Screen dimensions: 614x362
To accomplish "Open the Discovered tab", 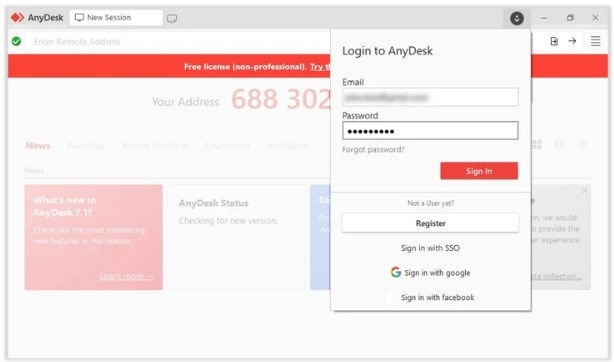I will coord(227,146).
